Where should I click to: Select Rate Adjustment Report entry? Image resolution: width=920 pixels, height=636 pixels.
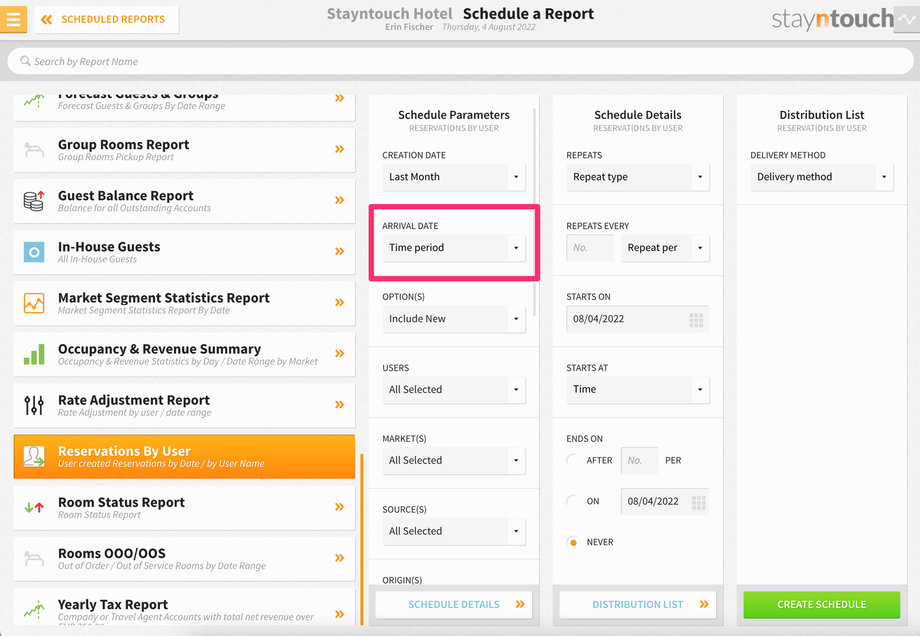click(x=184, y=405)
